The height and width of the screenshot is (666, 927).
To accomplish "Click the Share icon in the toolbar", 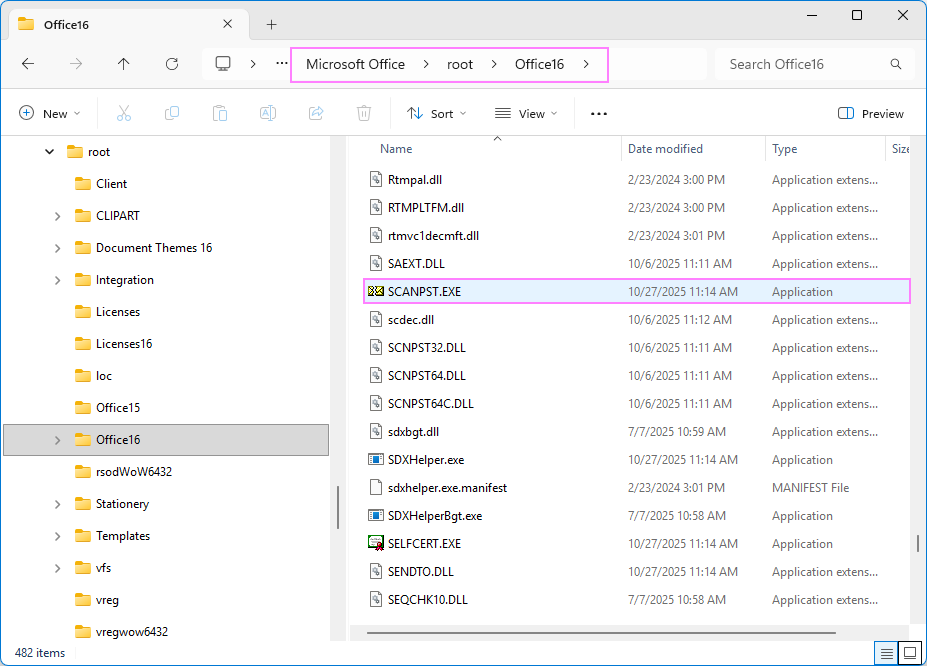I will [x=315, y=112].
